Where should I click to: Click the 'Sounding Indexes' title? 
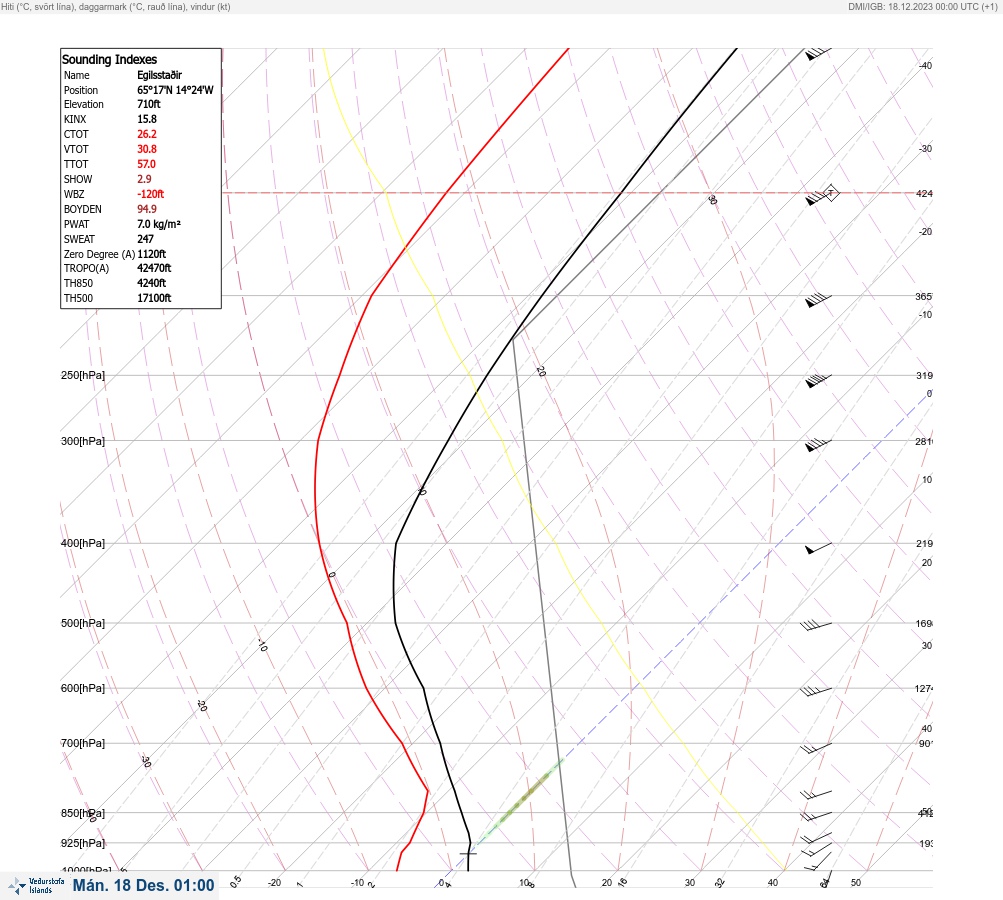click(109, 59)
